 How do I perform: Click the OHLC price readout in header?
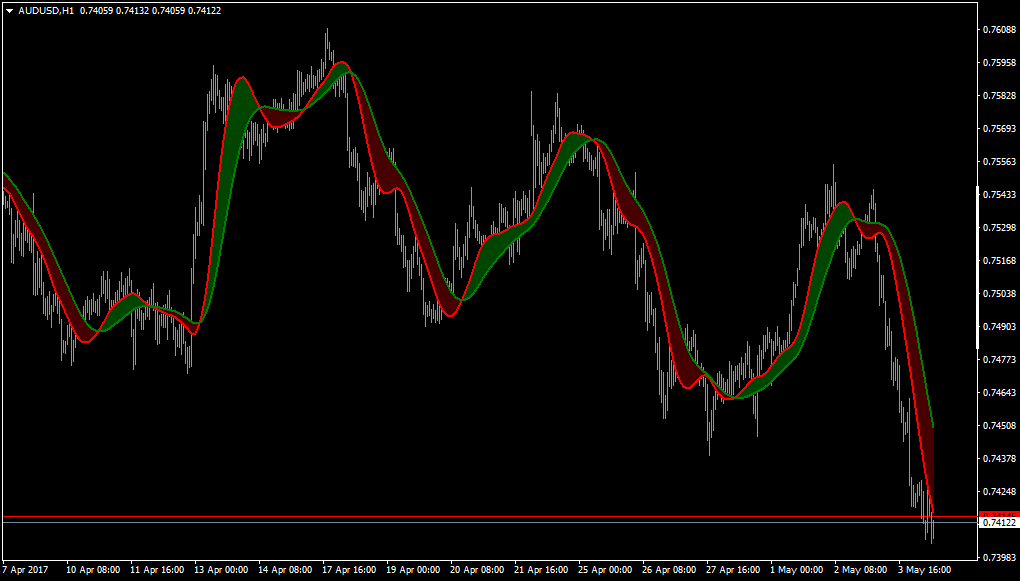point(150,11)
